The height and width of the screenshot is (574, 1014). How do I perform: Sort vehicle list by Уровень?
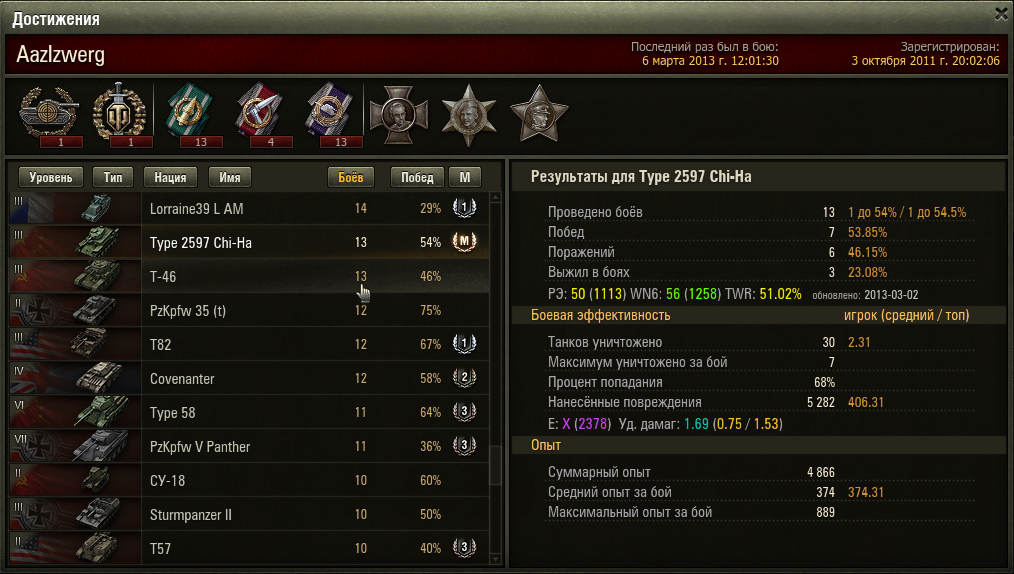(51, 177)
